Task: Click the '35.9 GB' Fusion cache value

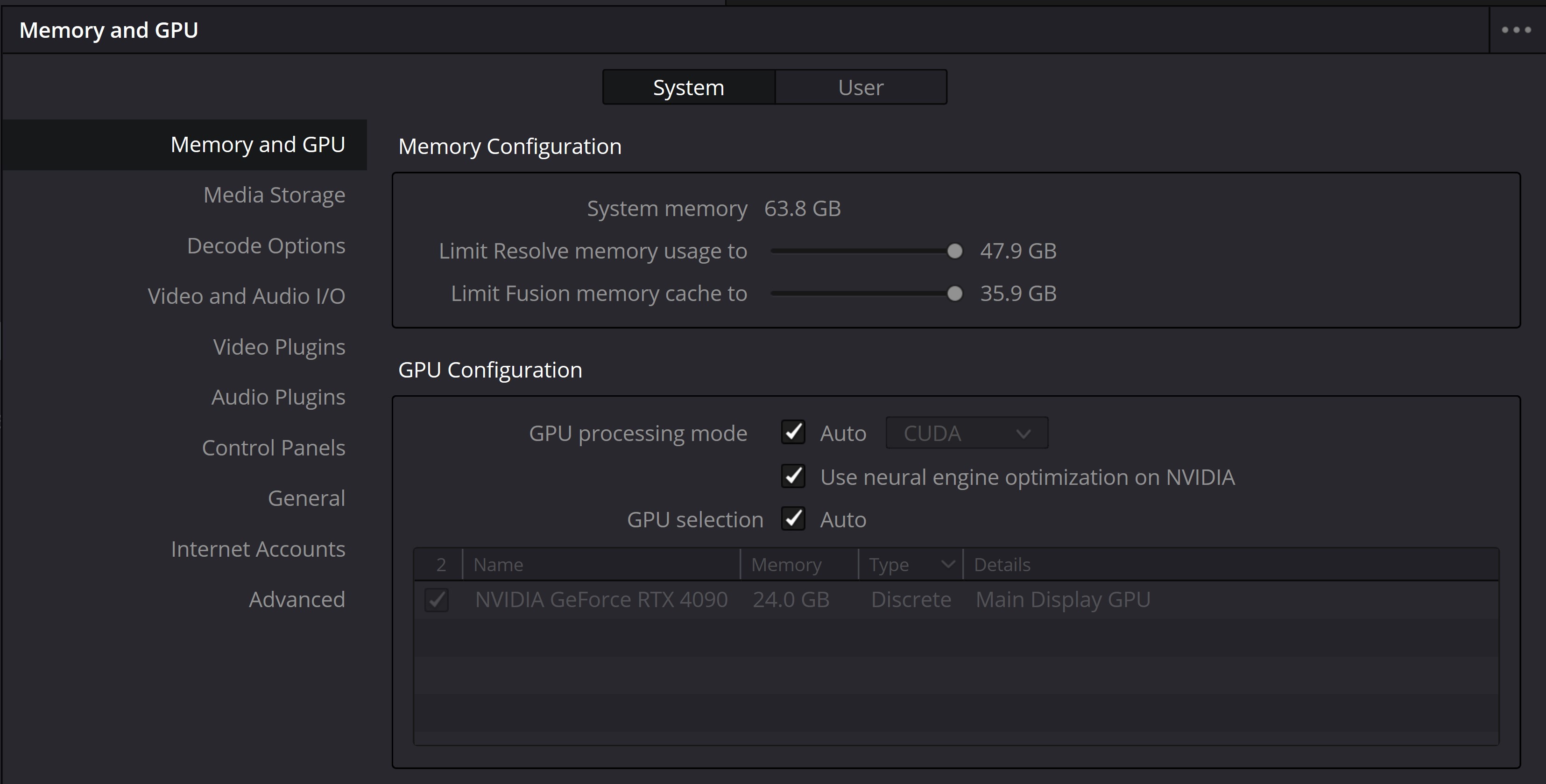Action: tap(1018, 294)
